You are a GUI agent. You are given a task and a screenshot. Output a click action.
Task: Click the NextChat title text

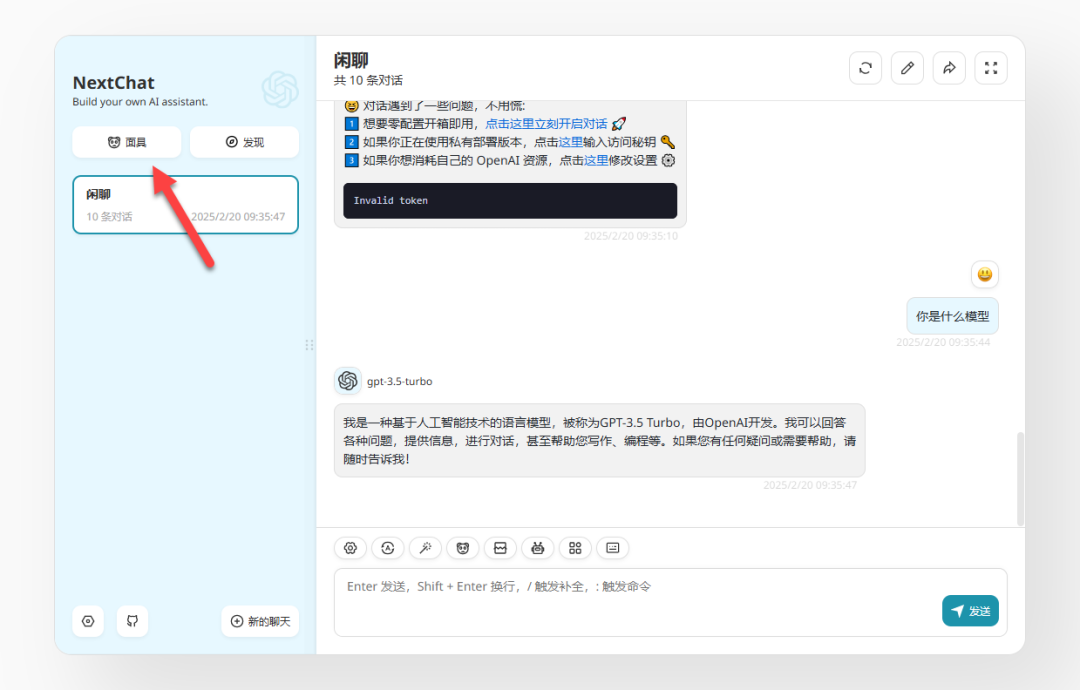[114, 83]
